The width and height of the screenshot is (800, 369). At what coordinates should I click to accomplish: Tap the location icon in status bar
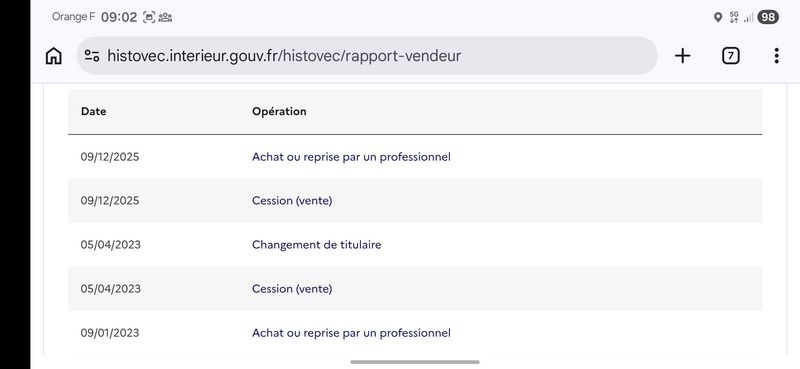click(718, 17)
